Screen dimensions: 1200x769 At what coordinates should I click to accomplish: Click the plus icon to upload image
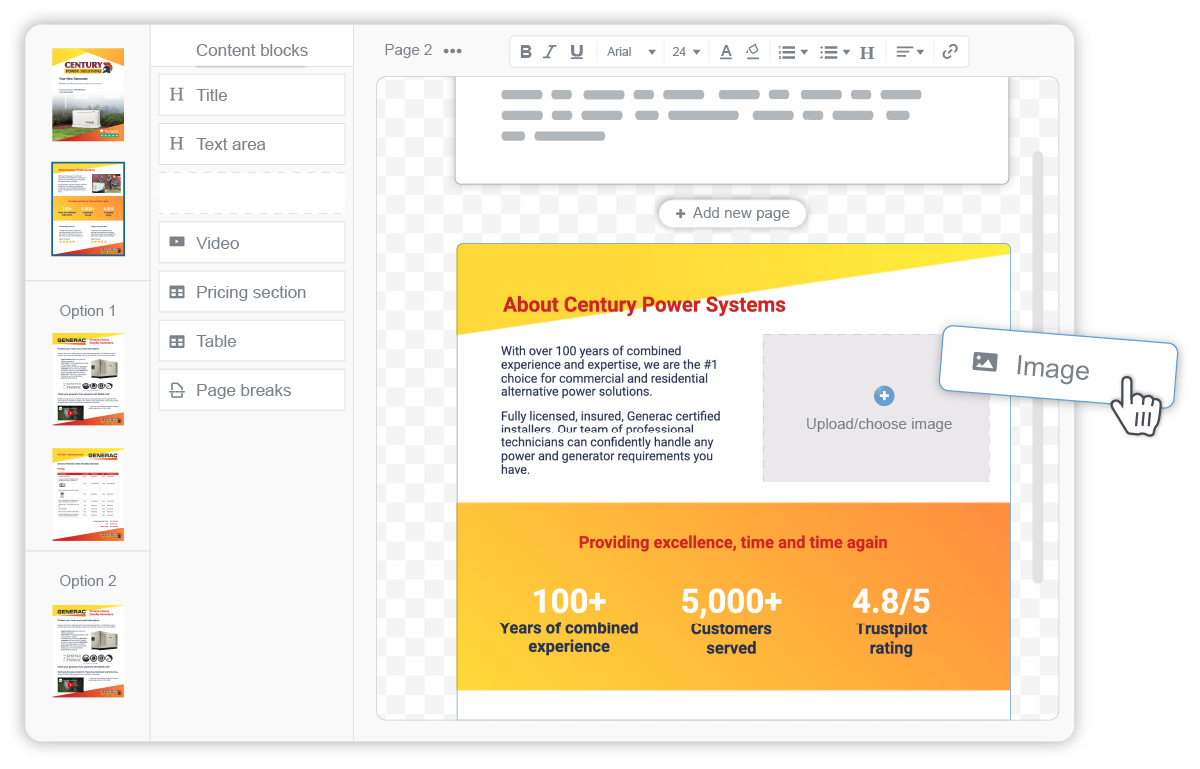click(x=884, y=396)
